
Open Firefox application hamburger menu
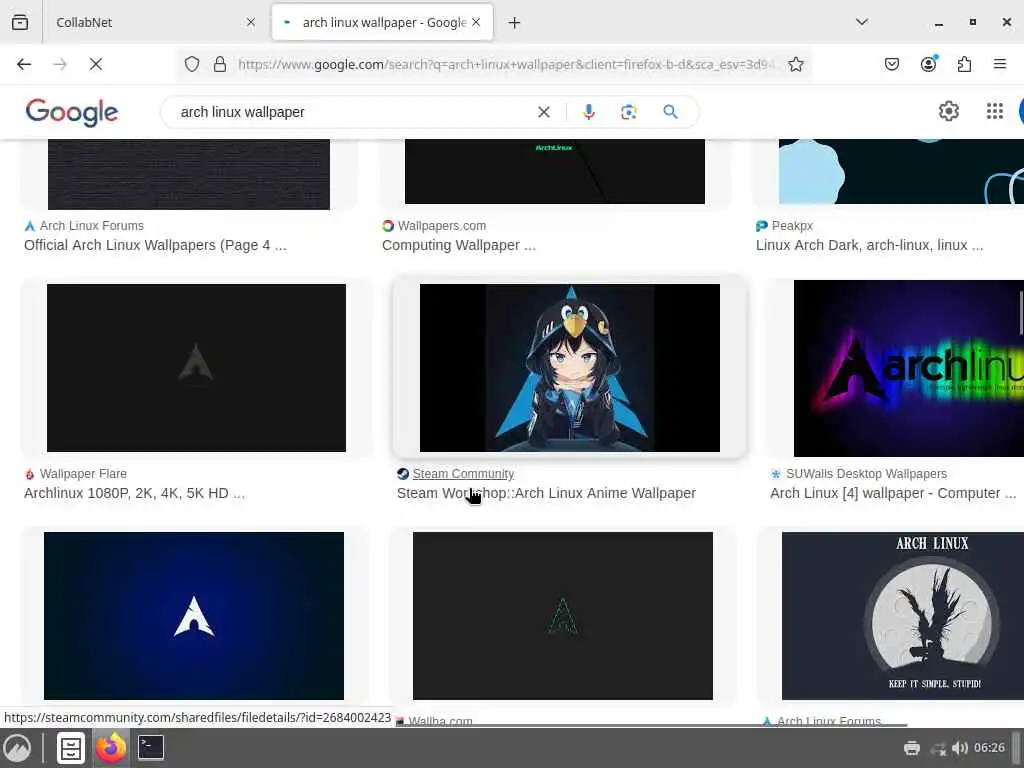click(x=999, y=64)
